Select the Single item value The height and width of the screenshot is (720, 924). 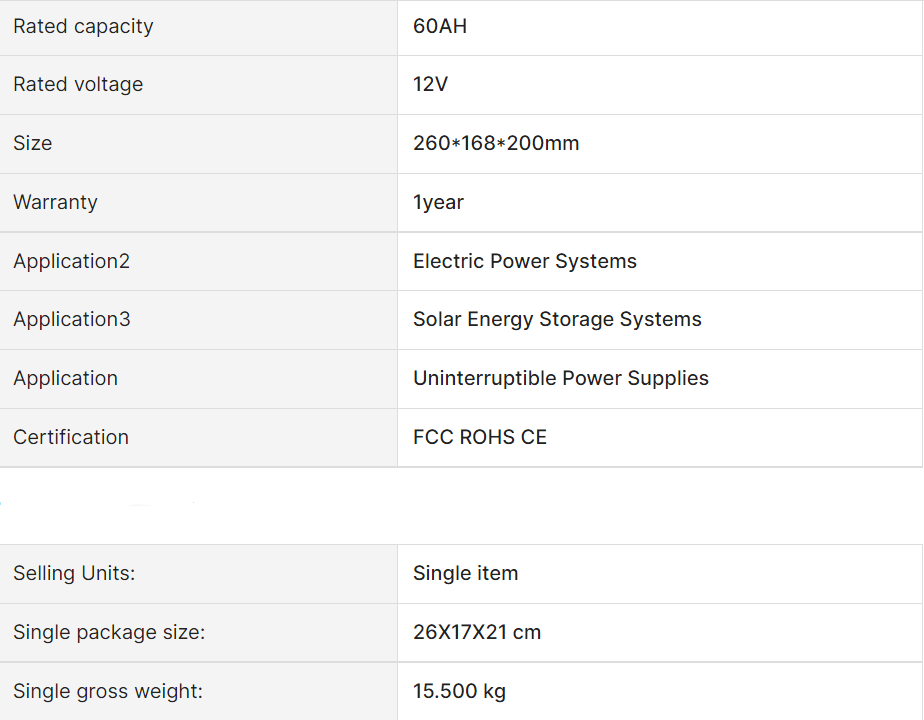466,573
